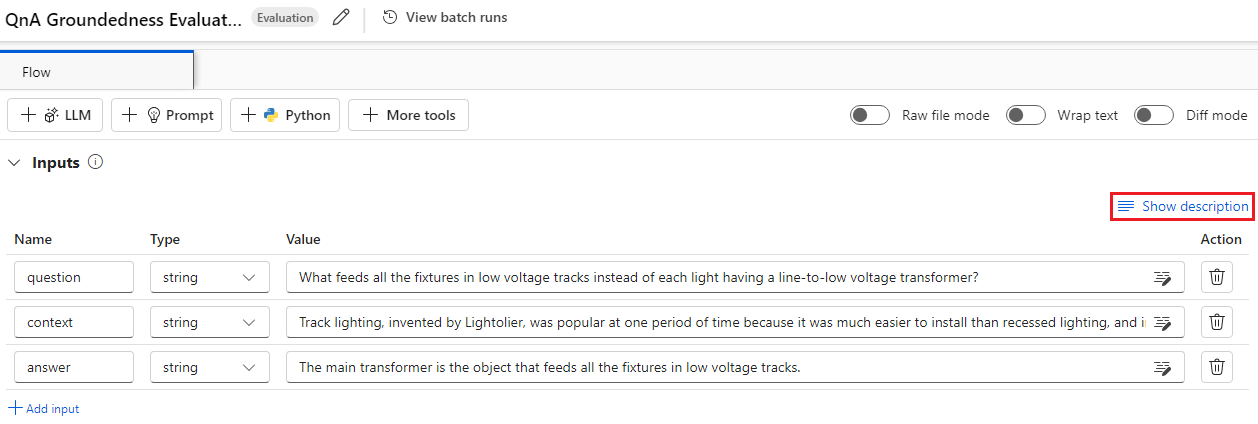Add a Python tool node

click(x=286, y=115)
